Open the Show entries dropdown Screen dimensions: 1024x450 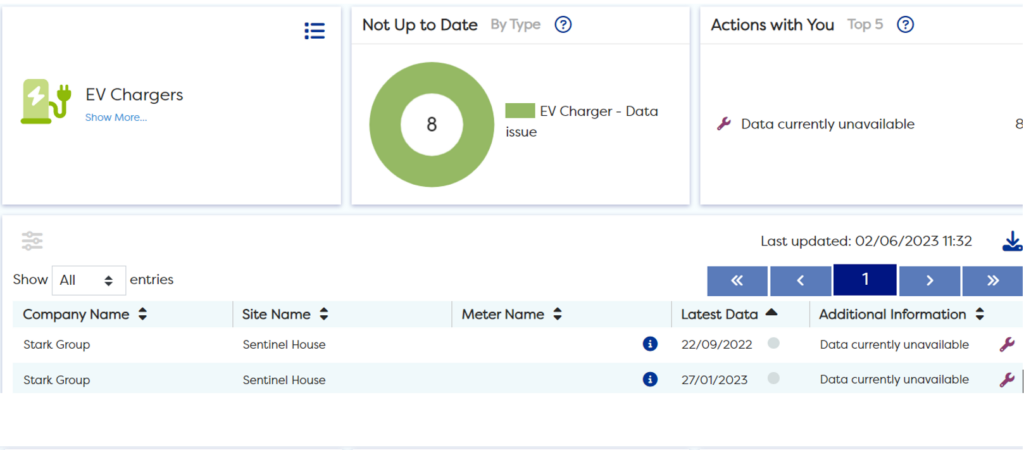[89, 280]
